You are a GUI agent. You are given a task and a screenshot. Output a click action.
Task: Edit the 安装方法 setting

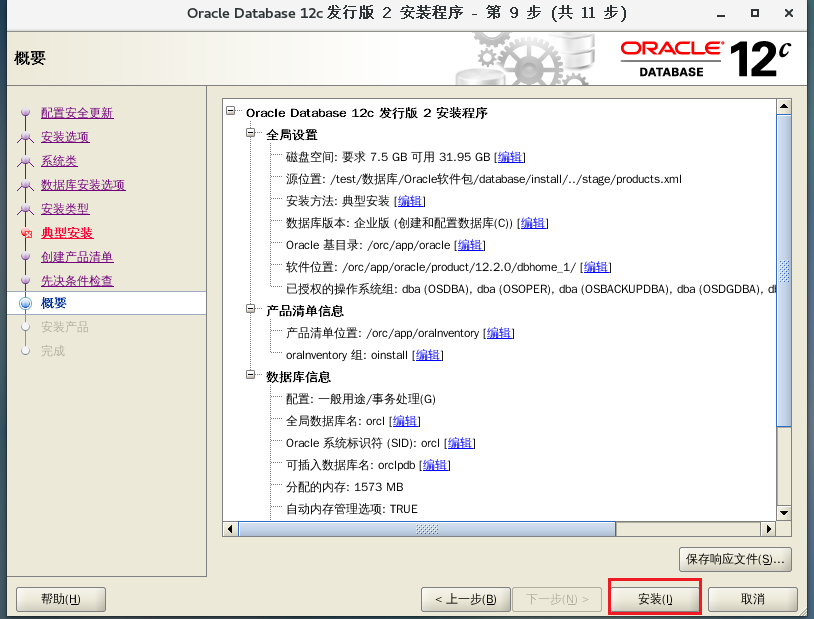pos(410,201)
